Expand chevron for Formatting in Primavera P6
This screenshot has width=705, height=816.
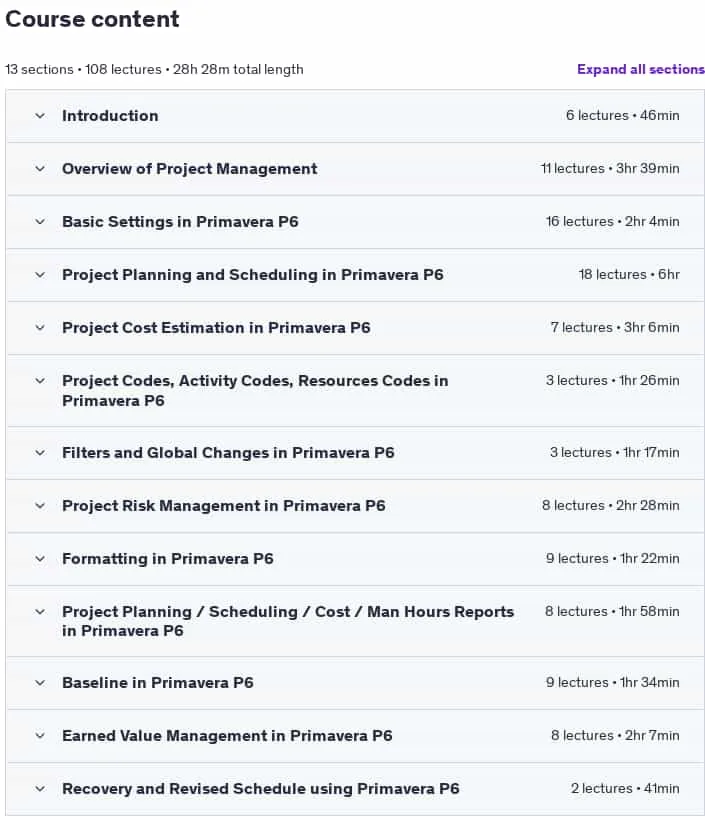tap(40, 559)
